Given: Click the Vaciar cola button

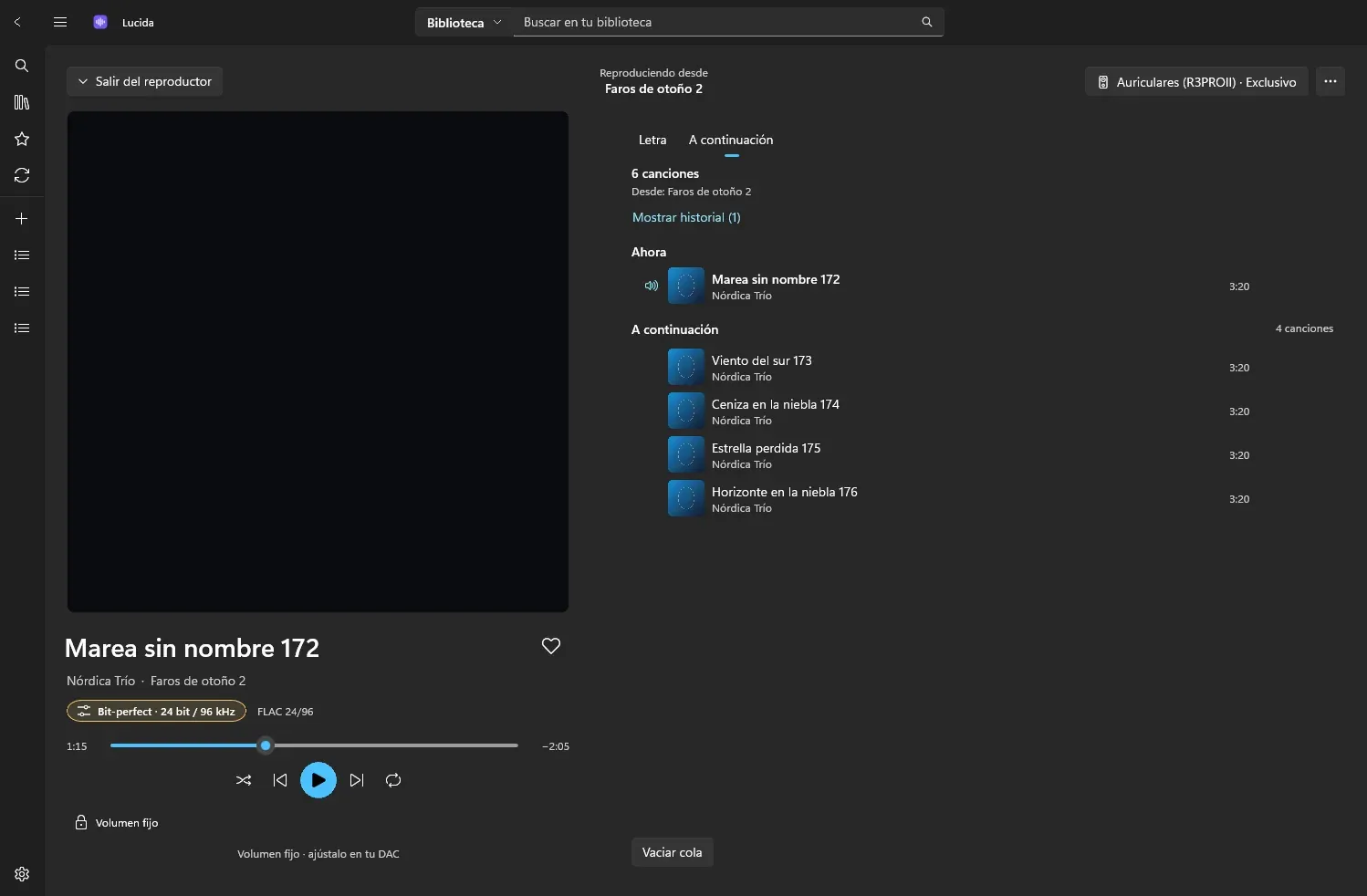Looking at the screenshot, I should click(x=673, y=852).
